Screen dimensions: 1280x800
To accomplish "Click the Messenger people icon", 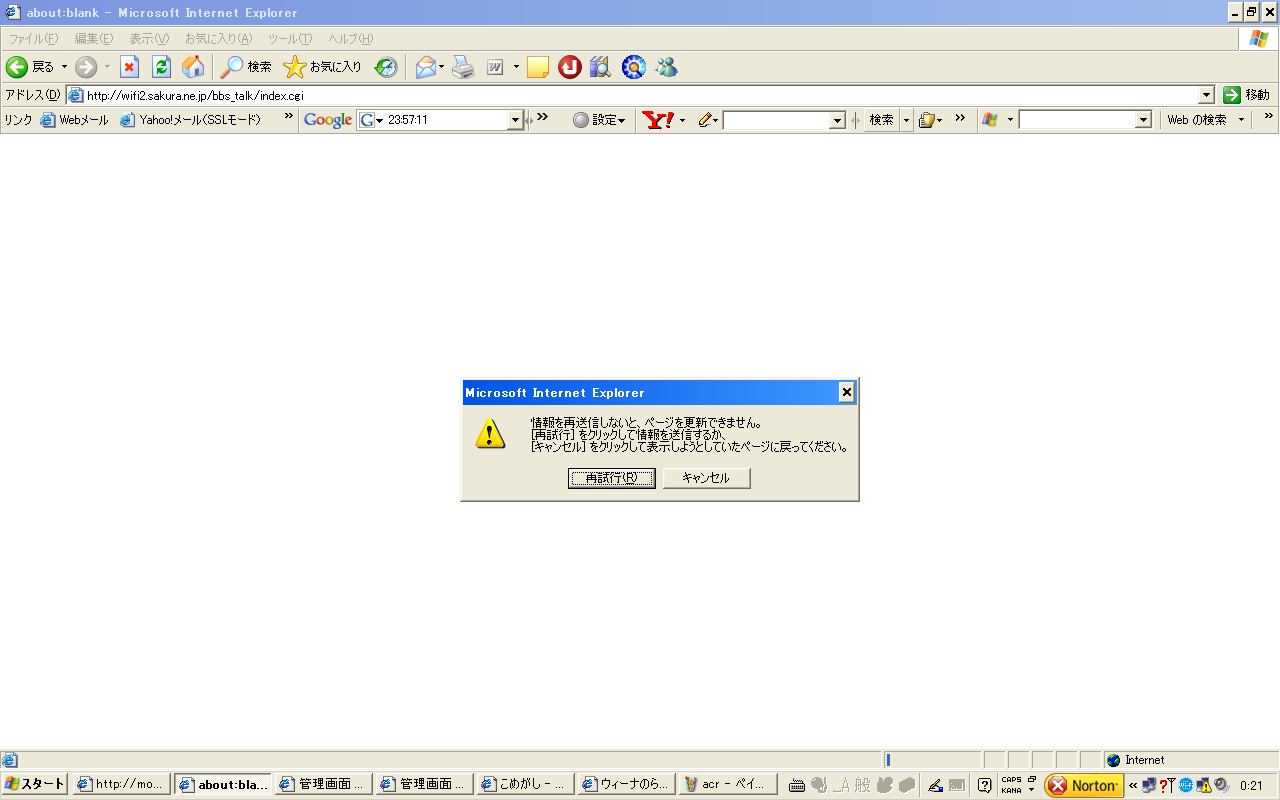I will [666, 67].
